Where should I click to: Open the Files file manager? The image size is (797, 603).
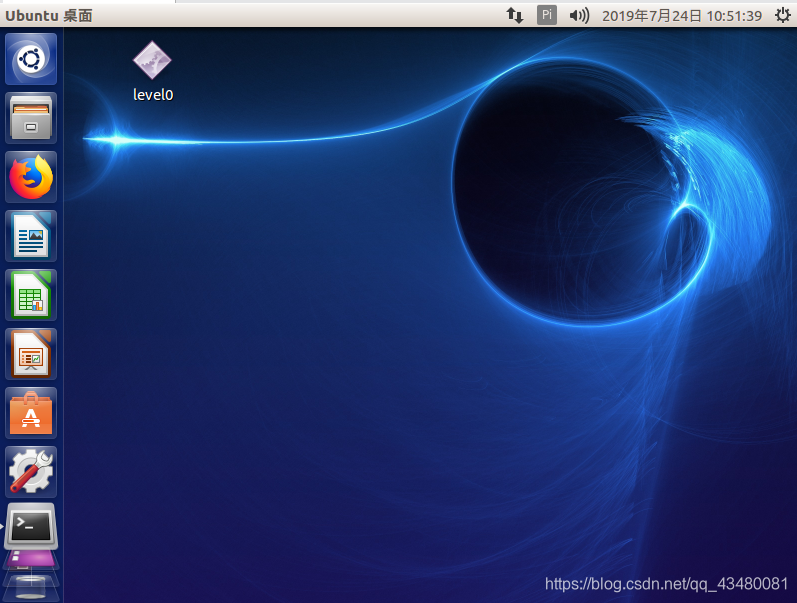(31, 118)
